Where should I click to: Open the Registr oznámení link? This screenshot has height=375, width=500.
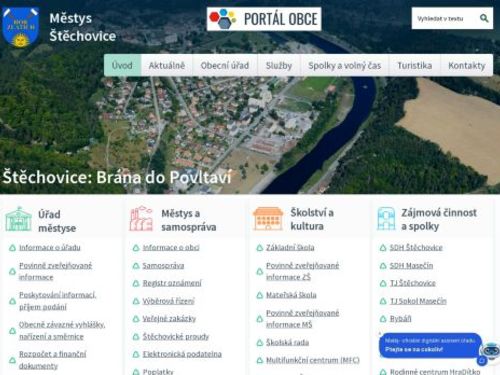172,283
